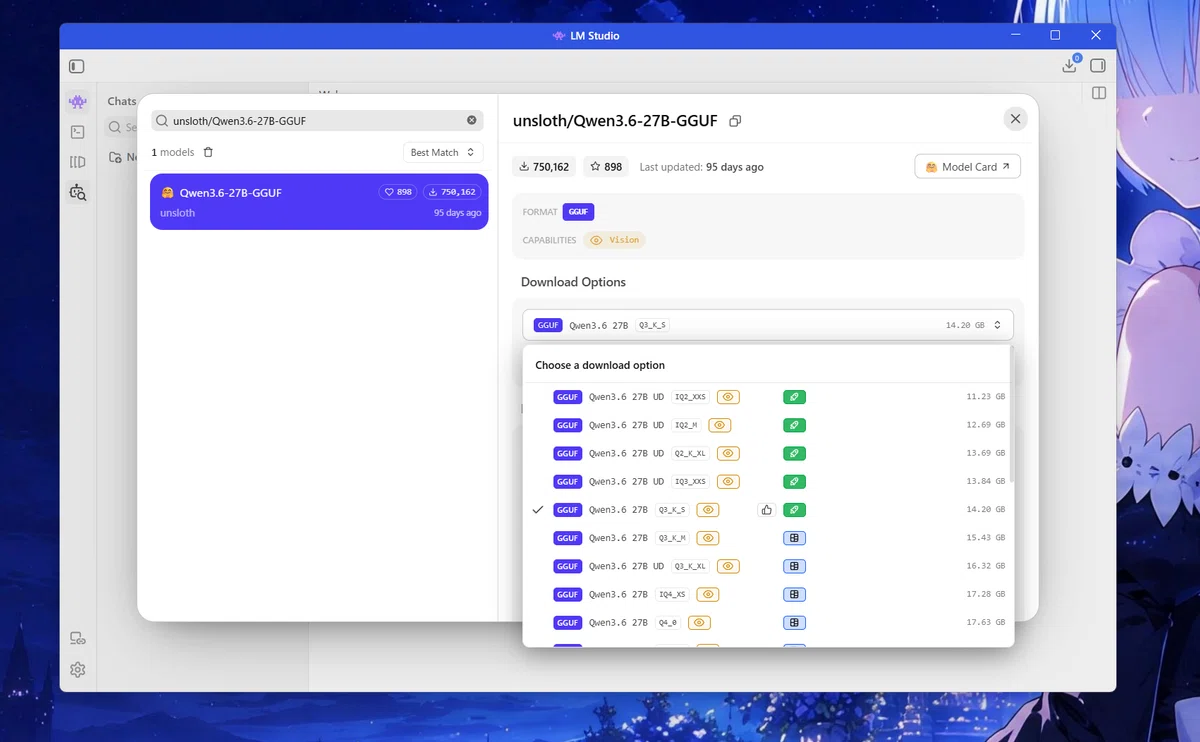Click the vision eye icon in Q2_K_XL row
Screen dimensions: 1200x742
(728, 453)
